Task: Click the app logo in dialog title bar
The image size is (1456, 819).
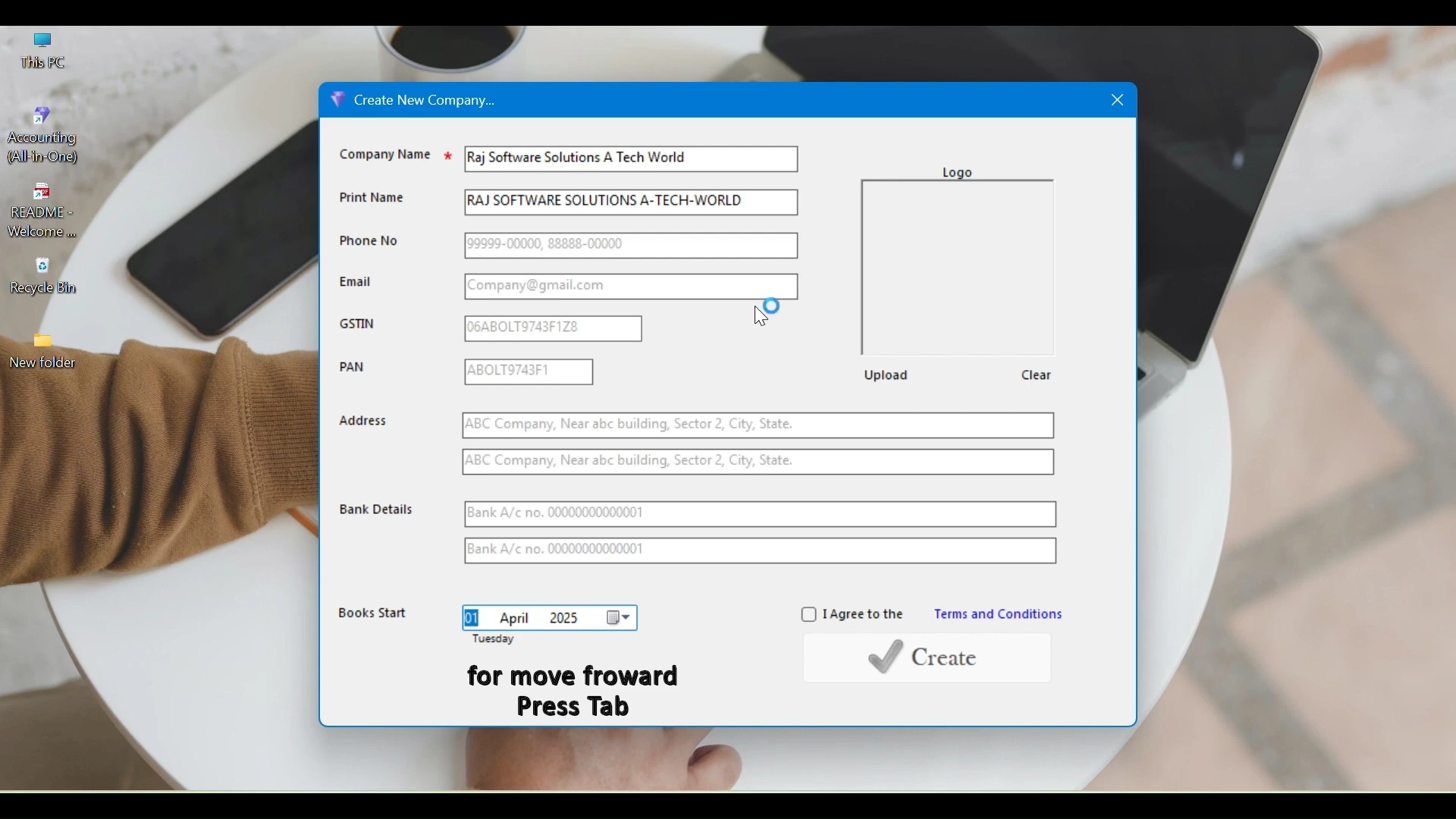Action: coord(338,99)
